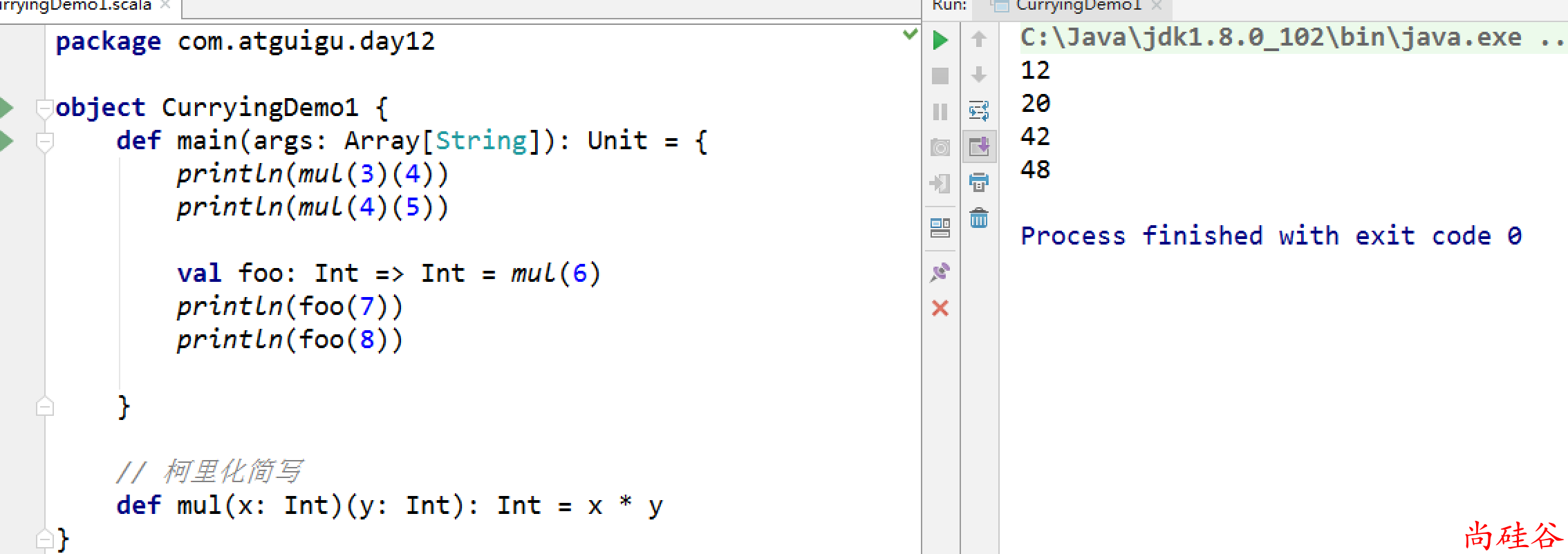The height and width of the screenshot is (554, 1568).
Task: Collapse the object CurryingDemo1 code block
Action: pos(45,108)
